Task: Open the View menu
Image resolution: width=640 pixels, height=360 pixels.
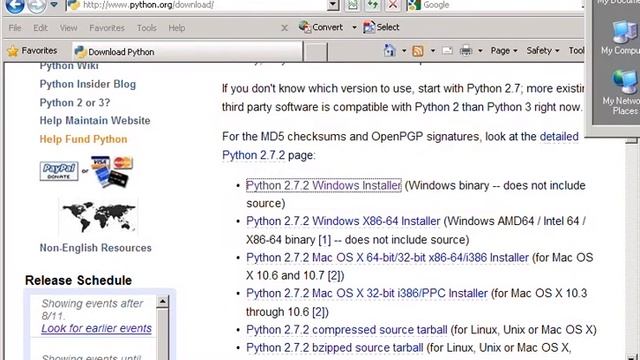Action: point(68,28)
